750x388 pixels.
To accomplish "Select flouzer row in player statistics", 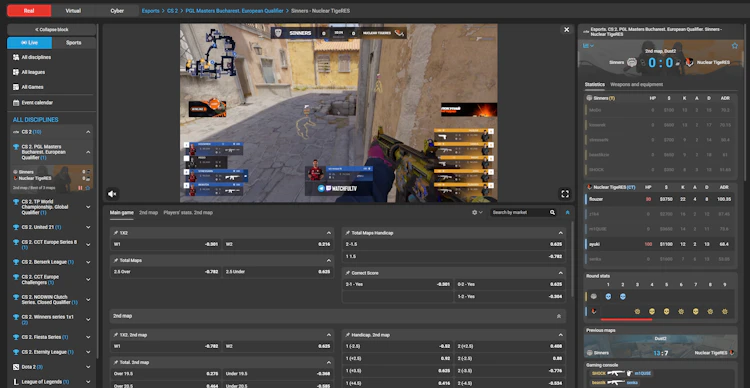I will [660, 199].
